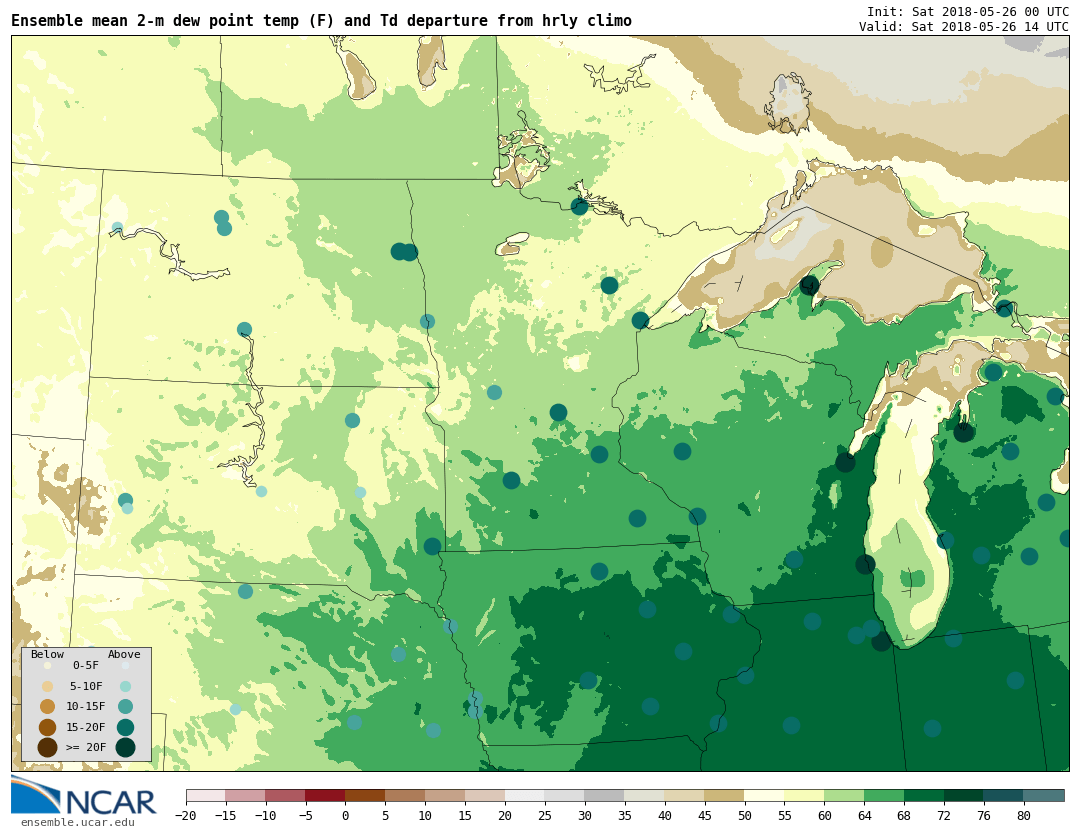Viewport: 1080px width, 834px height.
Task: Pick the khaki swatch between 45 and 50
Action: click(725, 796)
